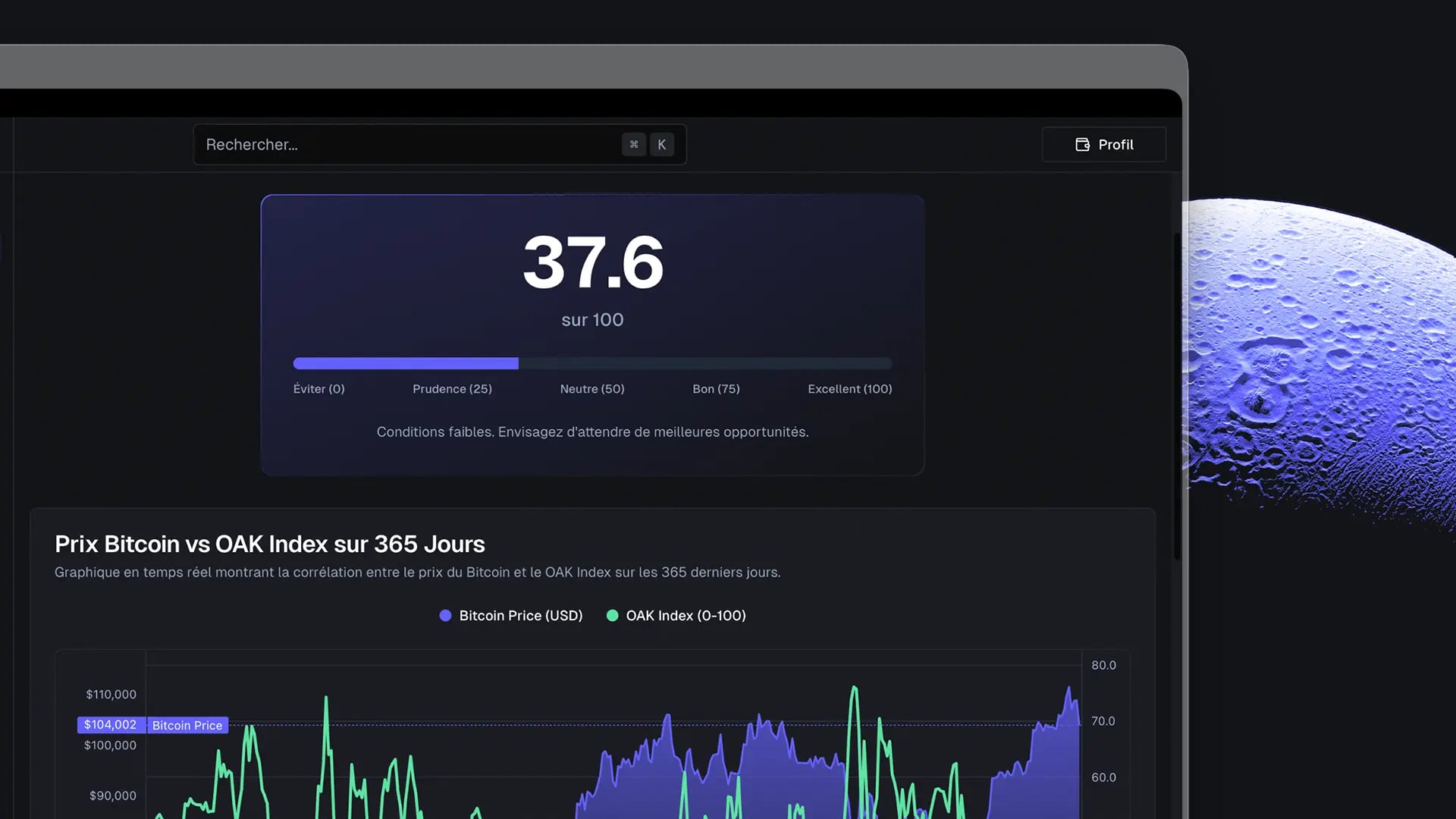Click the Rechercher search field
The height and width of the screenshot is (819, 1456).
click(x=440, y=144)
